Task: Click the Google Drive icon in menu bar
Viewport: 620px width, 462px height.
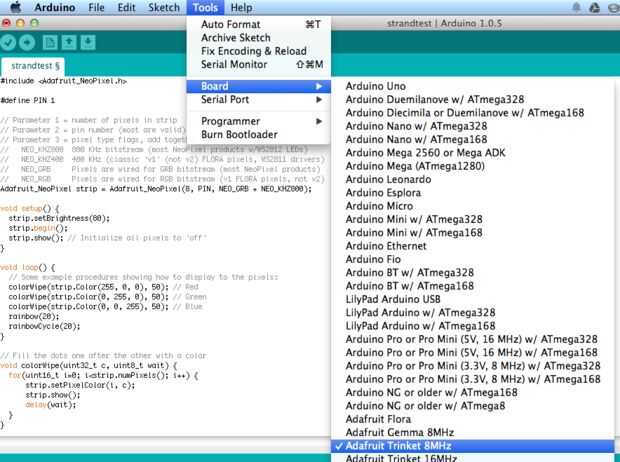Action: tap(594, 7)
